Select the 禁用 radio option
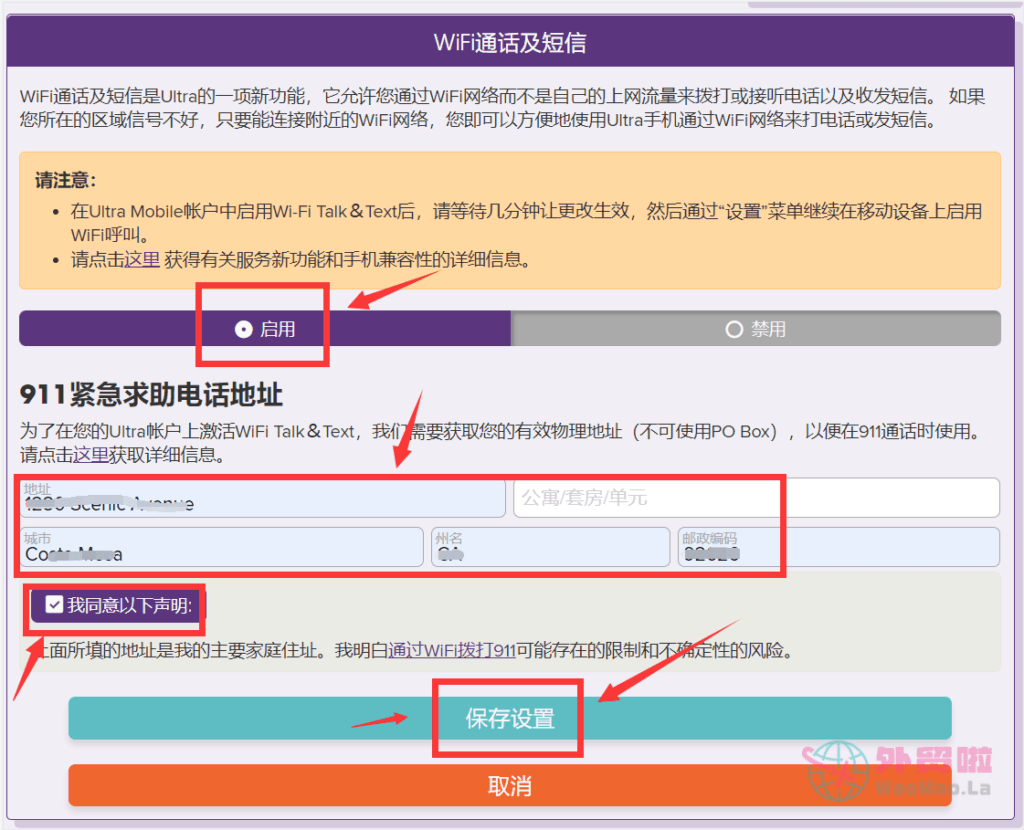 734,329
